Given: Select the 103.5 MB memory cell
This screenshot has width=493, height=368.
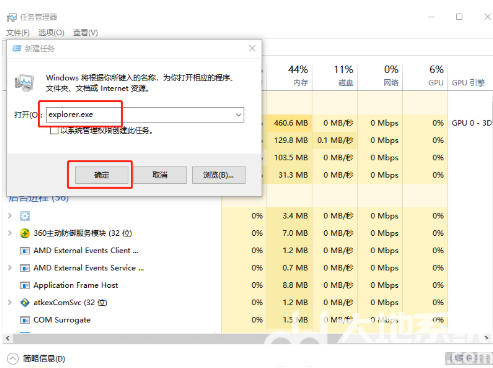Looking at the screenshot, I should tap(290, 158).
